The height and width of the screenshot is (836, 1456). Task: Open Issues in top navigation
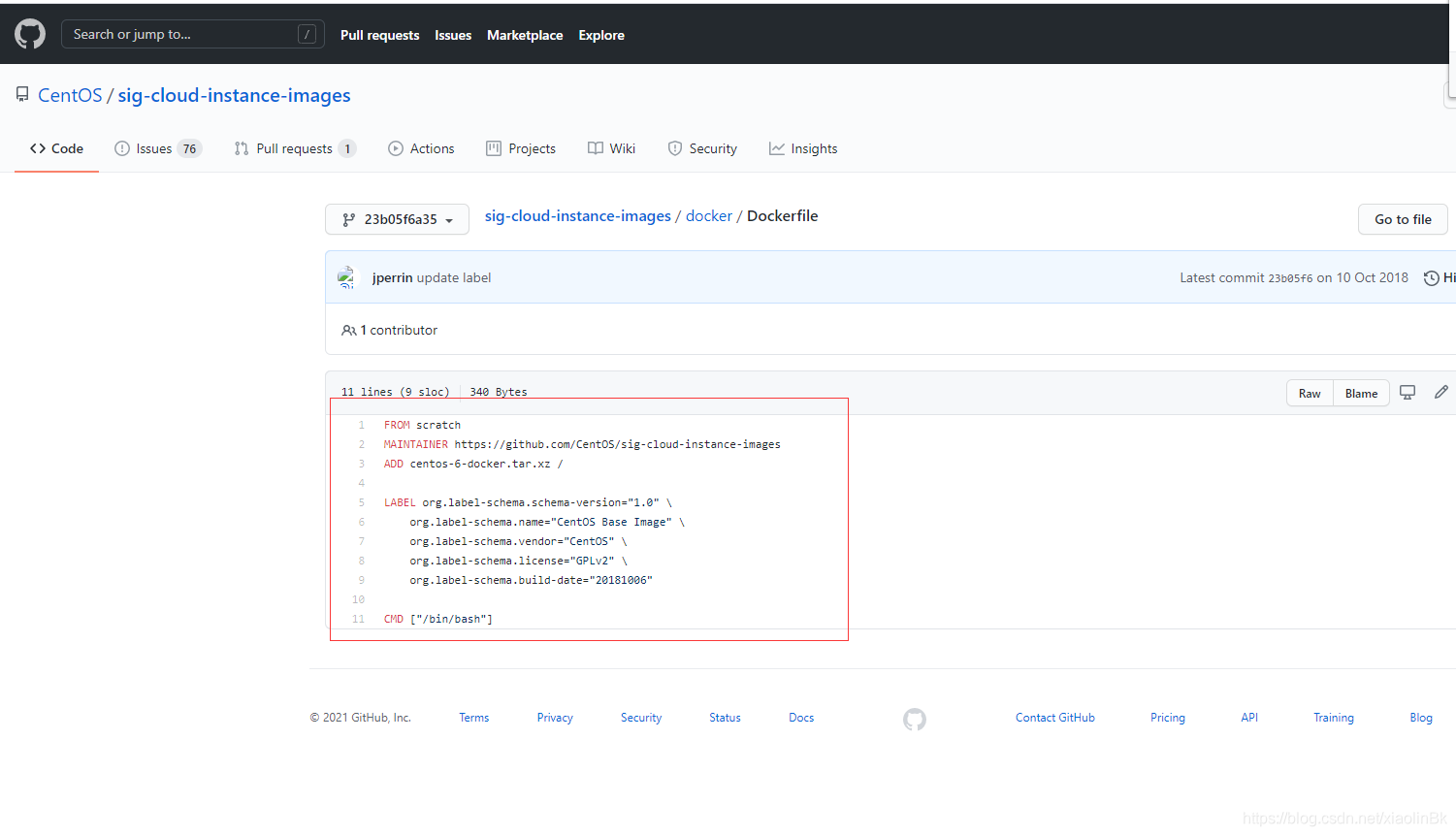pyautogui.click(x=453, y=35)
